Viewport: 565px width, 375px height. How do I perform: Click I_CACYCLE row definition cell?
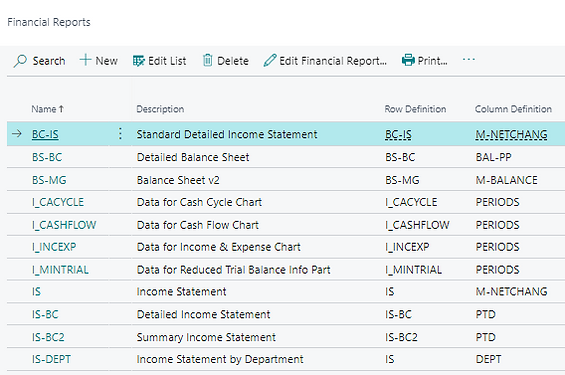click(x=411, y=202)
